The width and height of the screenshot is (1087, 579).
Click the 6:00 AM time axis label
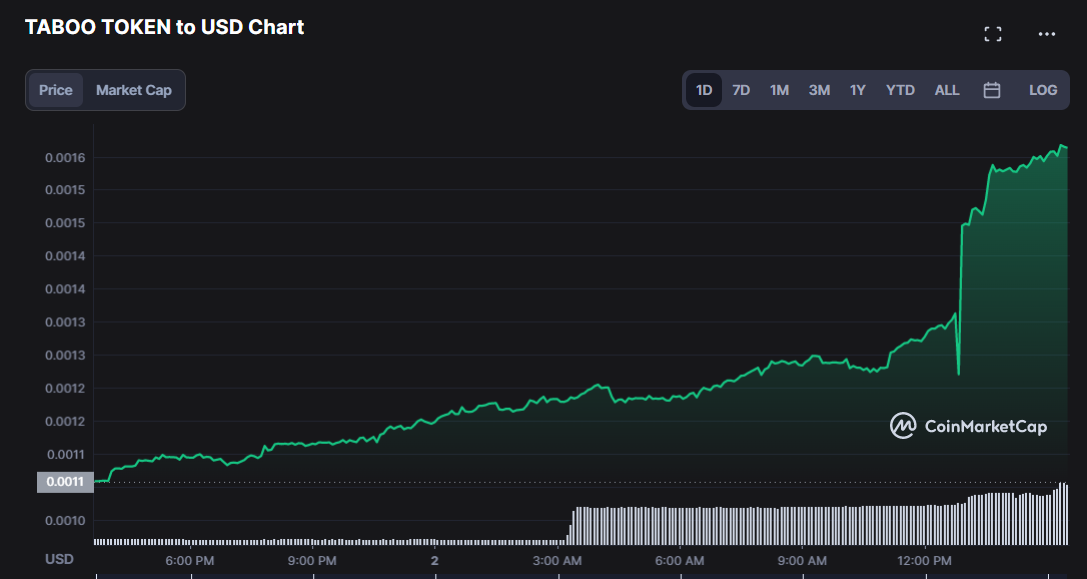point(679,560)
